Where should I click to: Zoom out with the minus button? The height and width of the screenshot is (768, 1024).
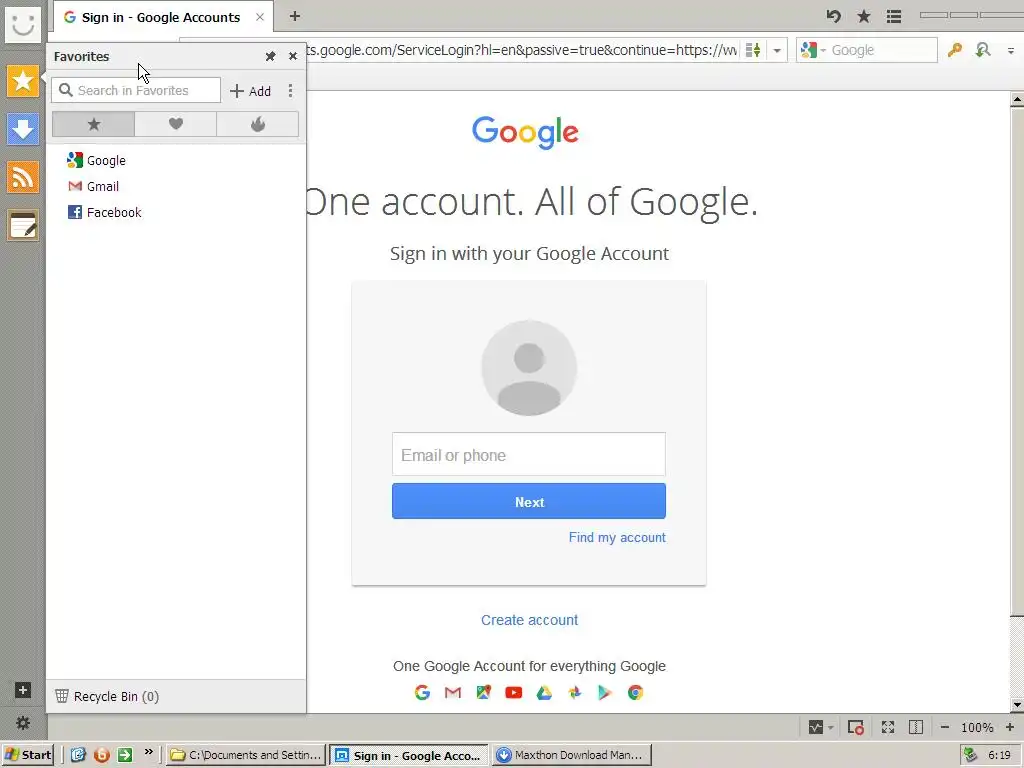click(944, 727)
